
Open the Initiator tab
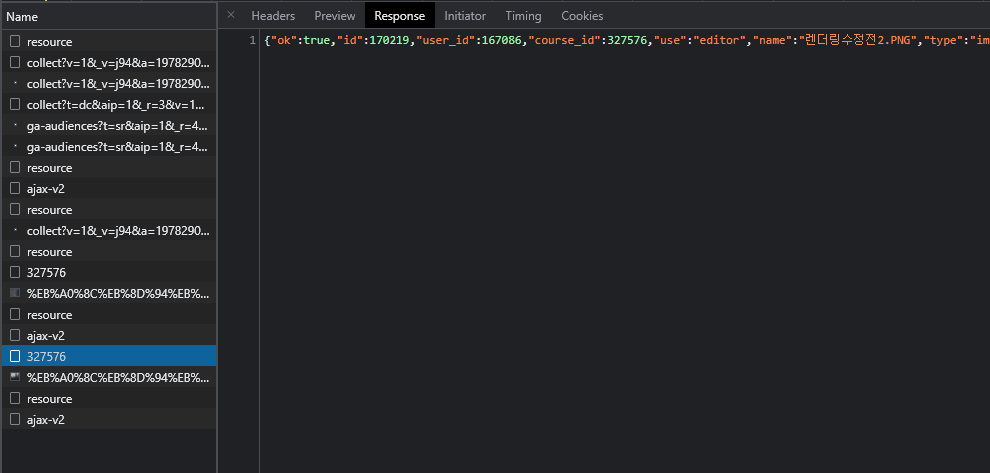[465, 16]
